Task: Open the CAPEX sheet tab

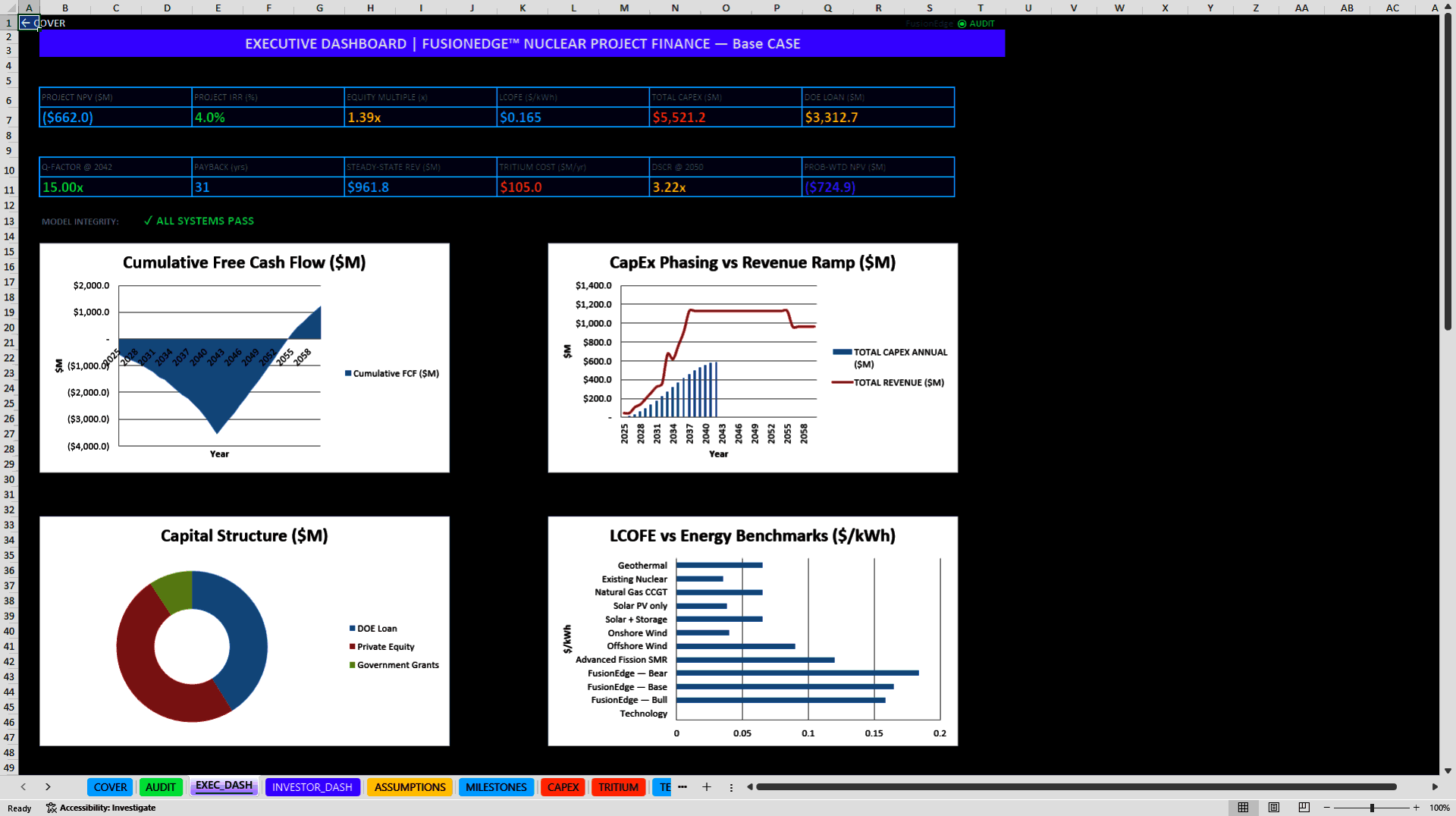Action: click(x=563, y=787)
